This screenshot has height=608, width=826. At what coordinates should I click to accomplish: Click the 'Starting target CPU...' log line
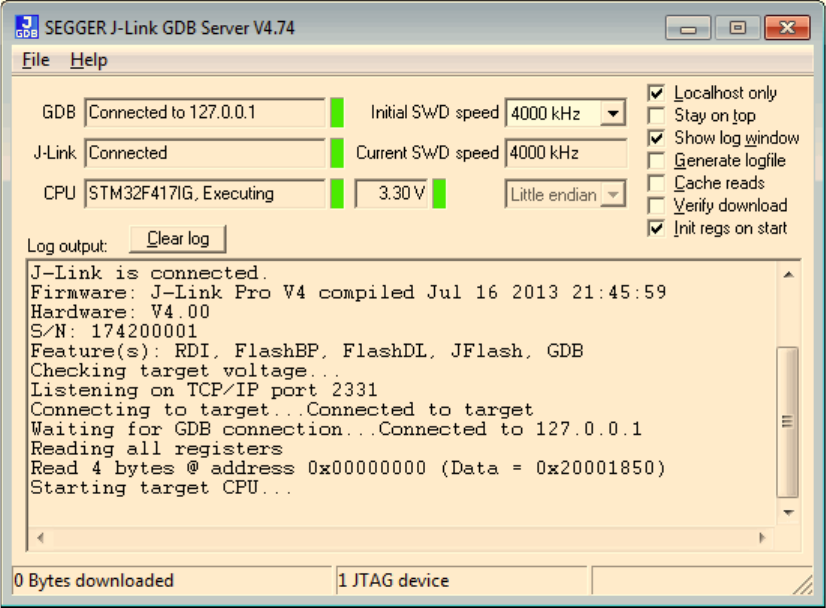click(161, 487)
